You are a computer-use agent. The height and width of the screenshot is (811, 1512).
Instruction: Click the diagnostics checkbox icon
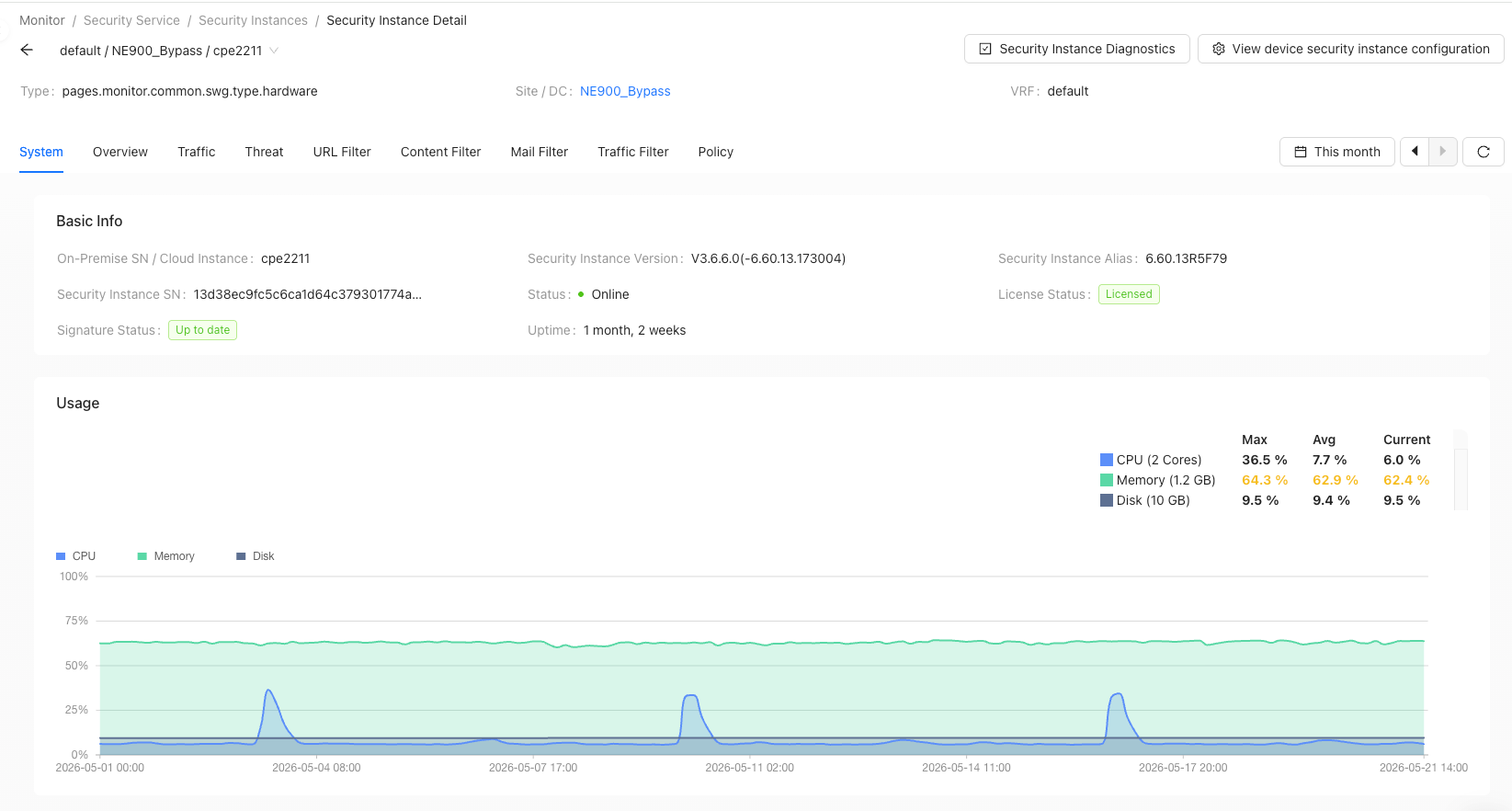click(x=985, y=49)
